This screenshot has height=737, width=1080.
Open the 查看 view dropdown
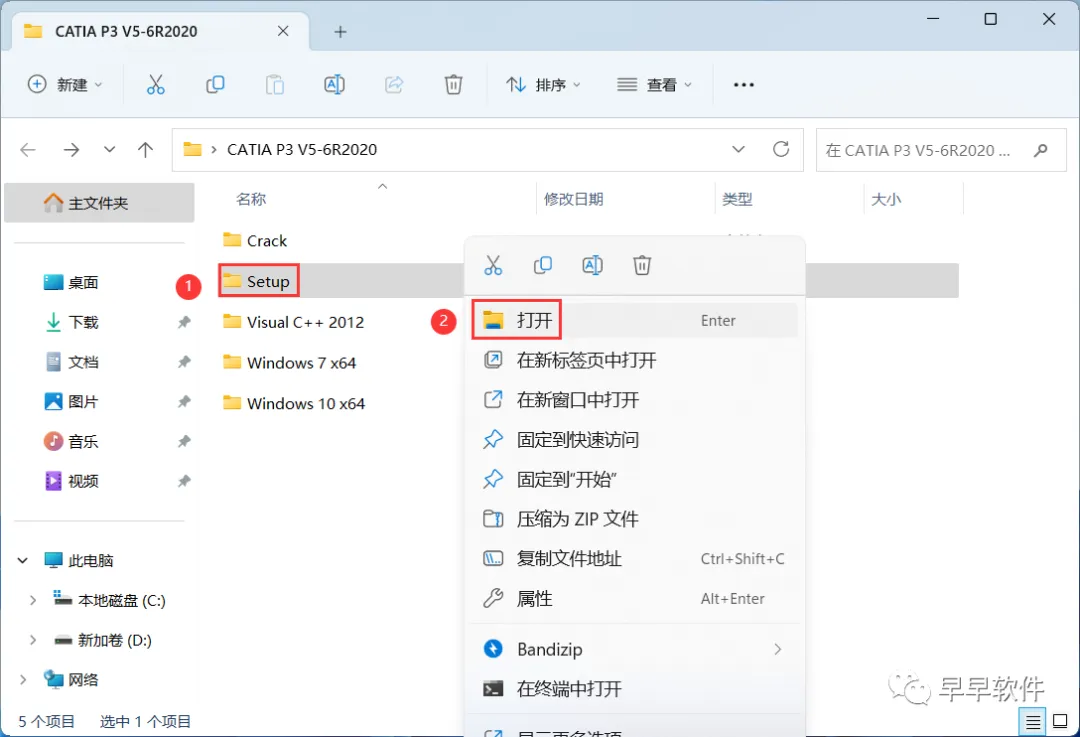point(654,85)
